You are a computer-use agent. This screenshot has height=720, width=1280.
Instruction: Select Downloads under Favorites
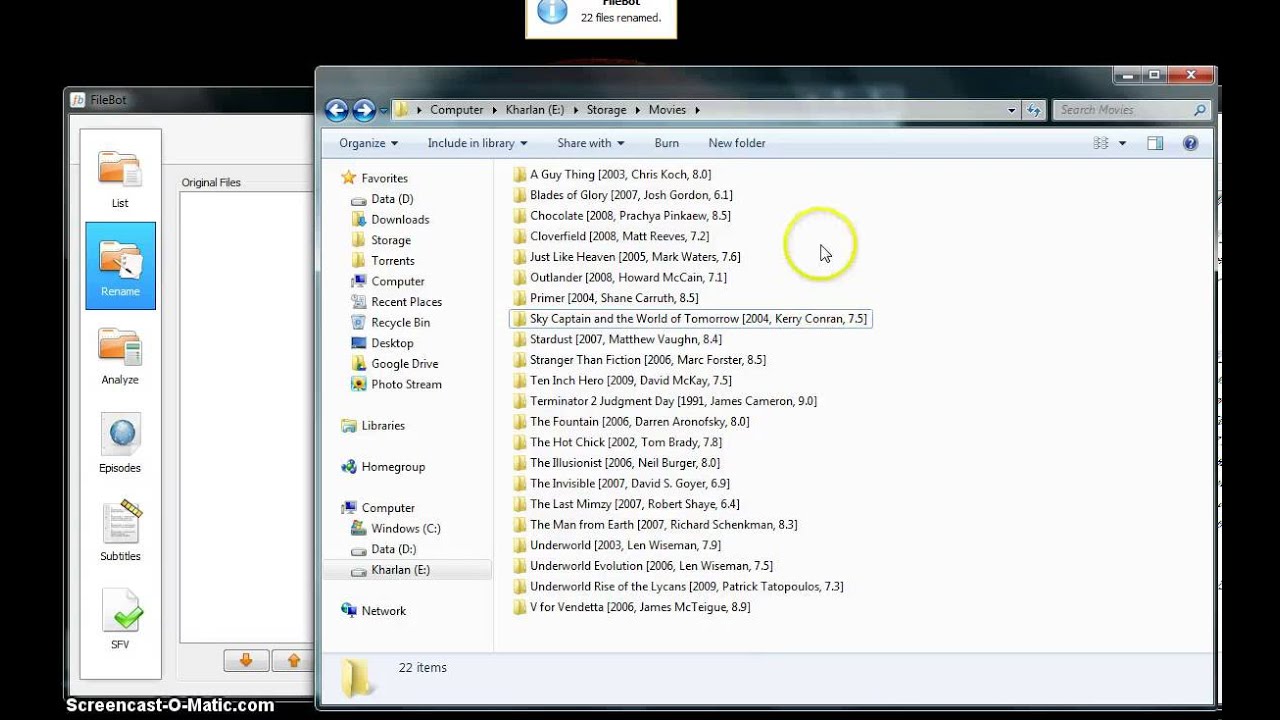pyautogui.click(x=399, y=220)
